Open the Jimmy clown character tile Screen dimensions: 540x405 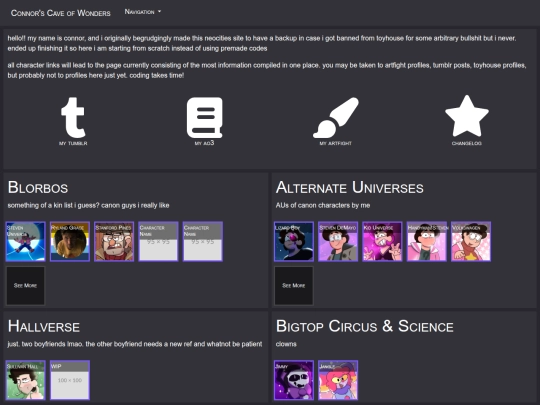(294, 380)
